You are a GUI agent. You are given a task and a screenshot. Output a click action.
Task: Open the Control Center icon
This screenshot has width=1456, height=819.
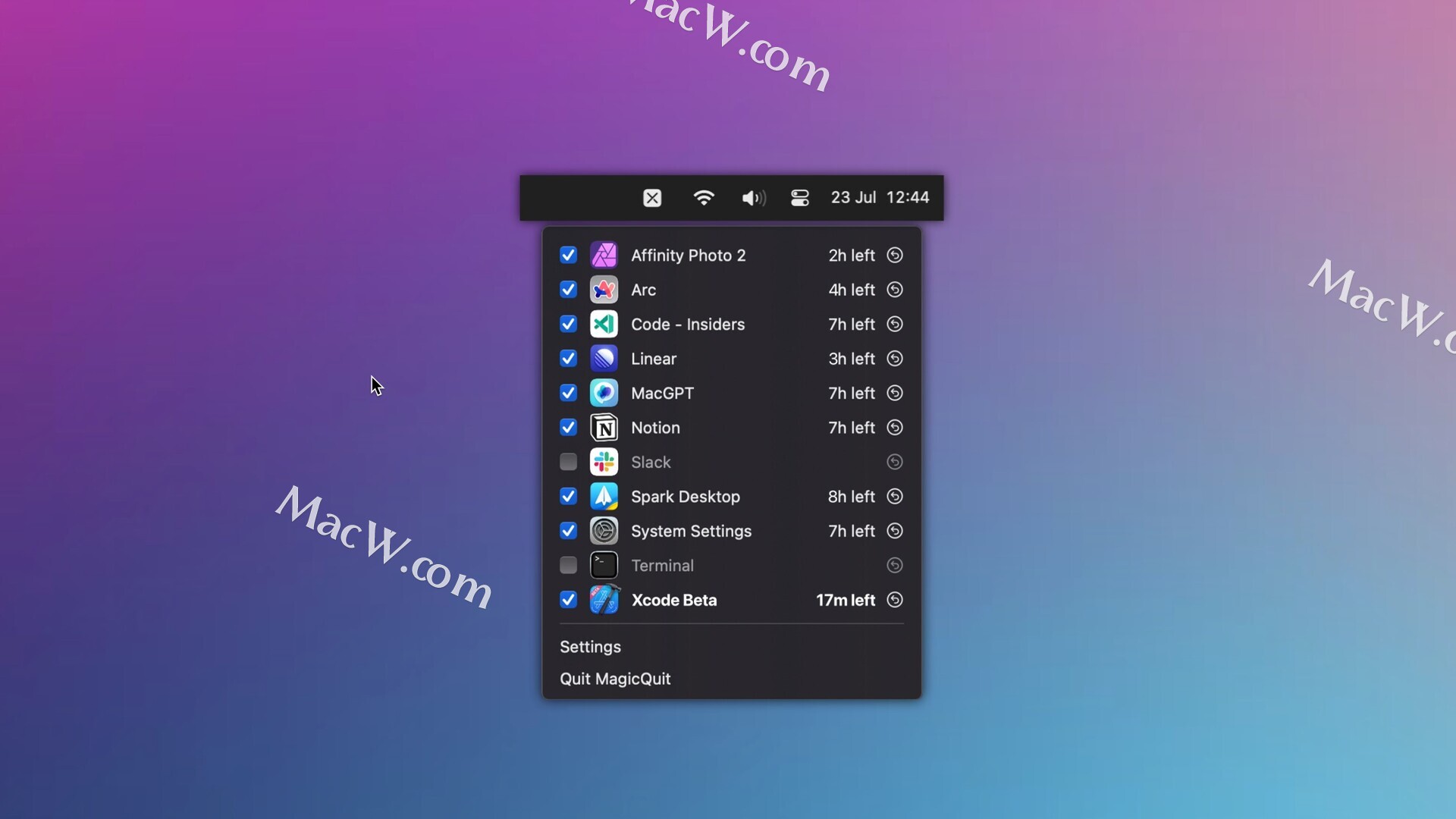click(x=800, y=198)
